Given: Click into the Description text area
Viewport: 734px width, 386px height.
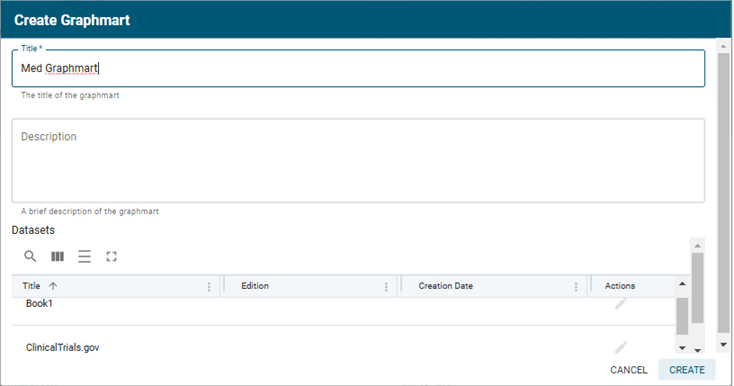Looking at the screenshot, I should [358, 160].
